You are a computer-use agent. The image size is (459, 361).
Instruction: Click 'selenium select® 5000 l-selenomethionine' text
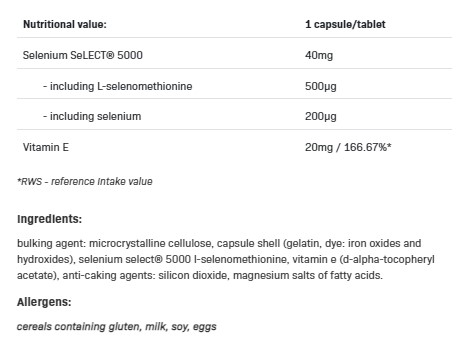click(182, 259)
